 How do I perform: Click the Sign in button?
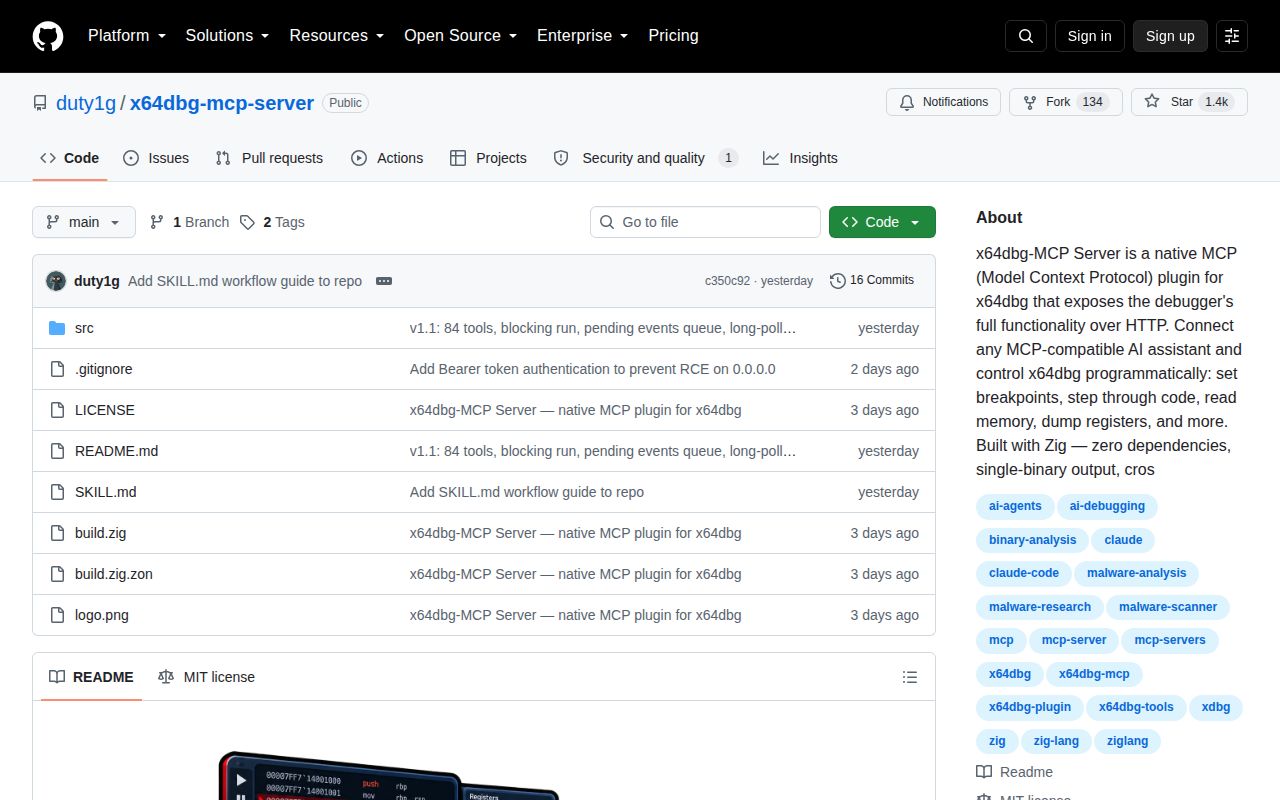tap(1089, 36)
